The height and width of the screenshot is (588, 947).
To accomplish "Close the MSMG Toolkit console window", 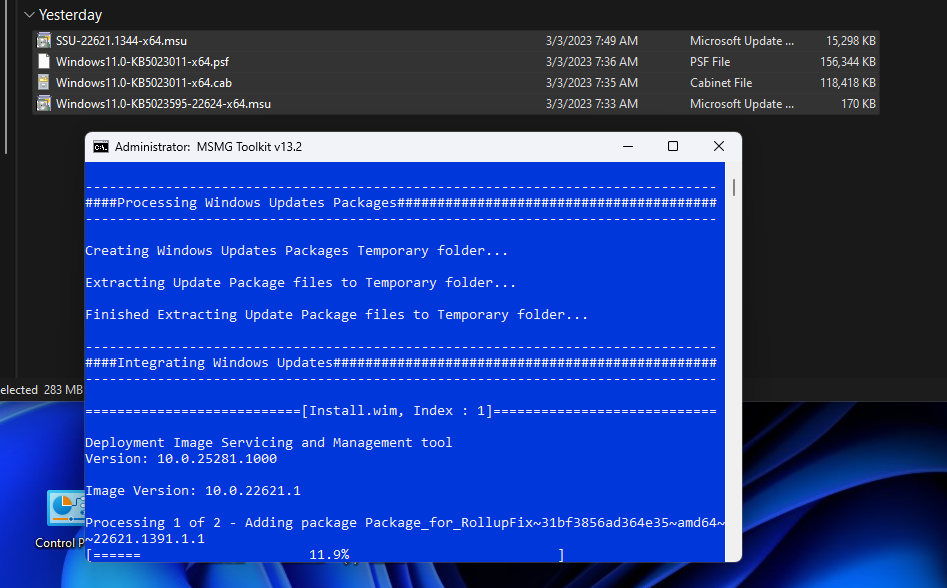I will (x=719, y=146).
